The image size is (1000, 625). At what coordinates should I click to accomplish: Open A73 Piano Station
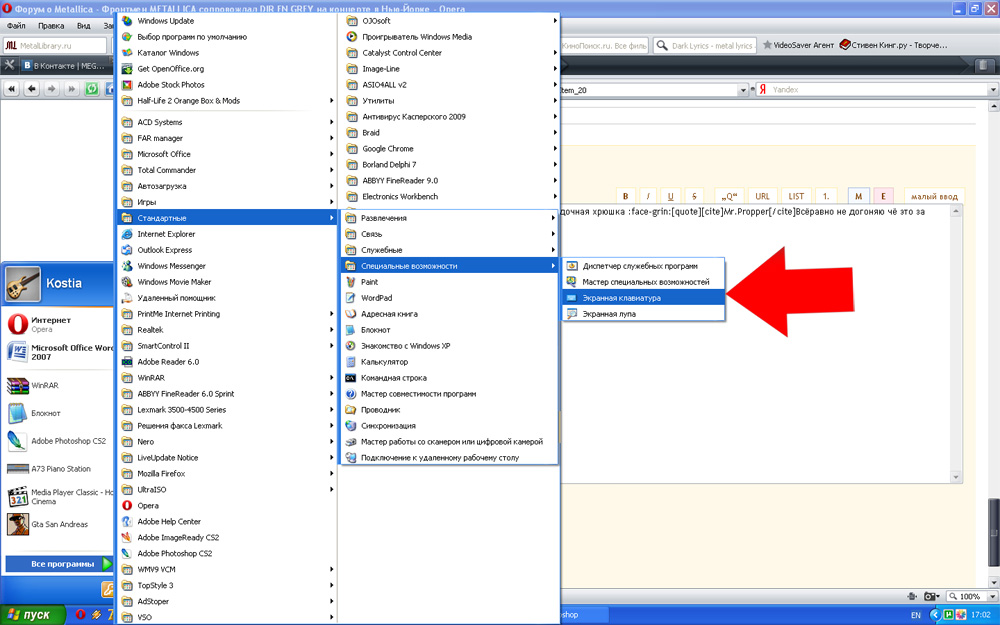(60, 468)
